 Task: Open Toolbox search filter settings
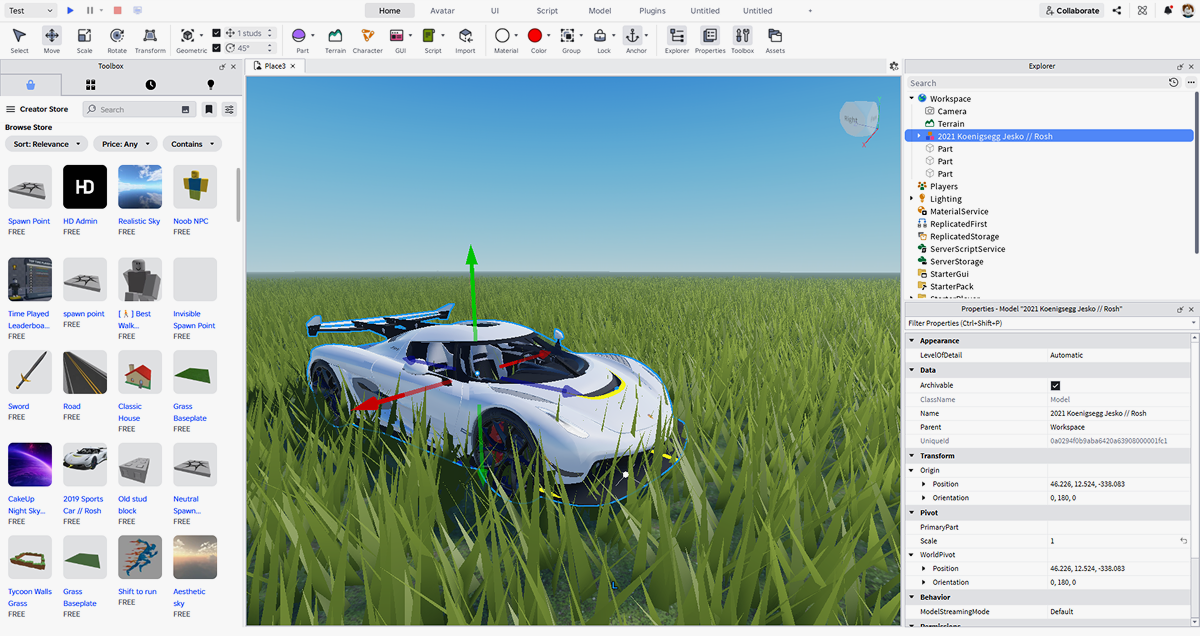(229, 109)
